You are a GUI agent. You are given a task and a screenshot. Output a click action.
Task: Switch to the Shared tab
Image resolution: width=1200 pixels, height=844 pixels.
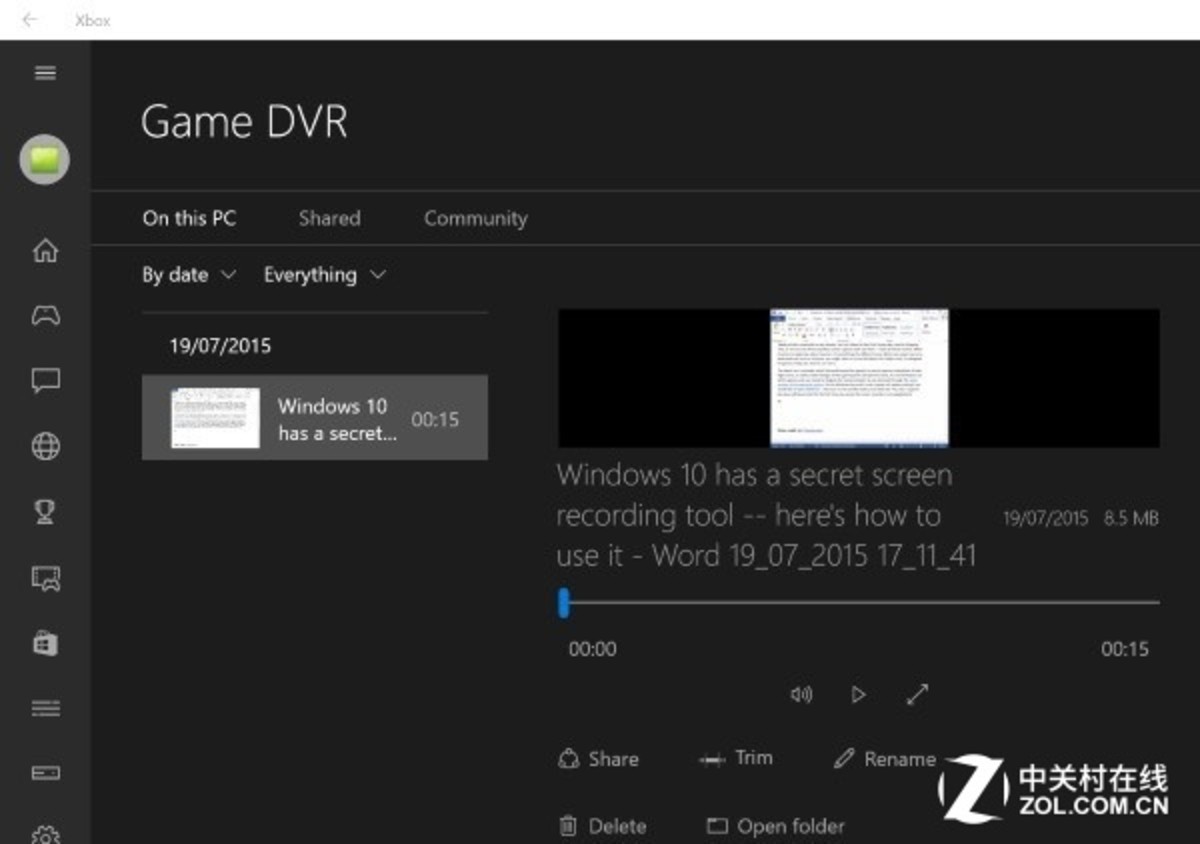click(x=329, y=218)
